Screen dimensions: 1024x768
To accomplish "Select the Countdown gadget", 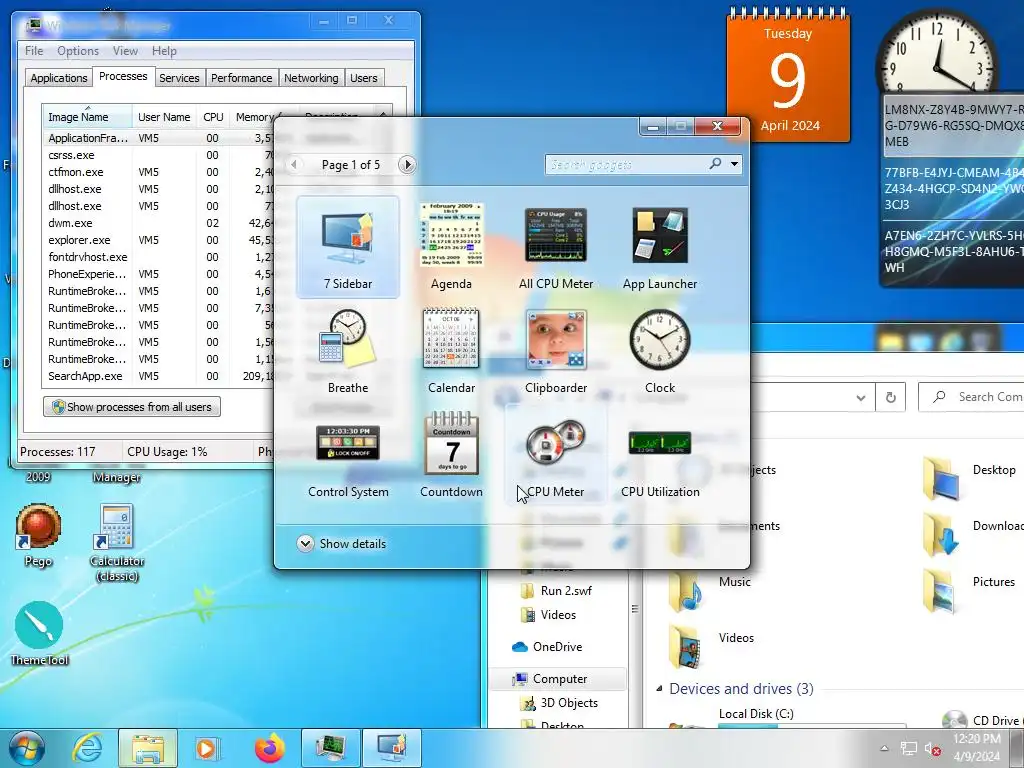I will [x=451, y=455].
